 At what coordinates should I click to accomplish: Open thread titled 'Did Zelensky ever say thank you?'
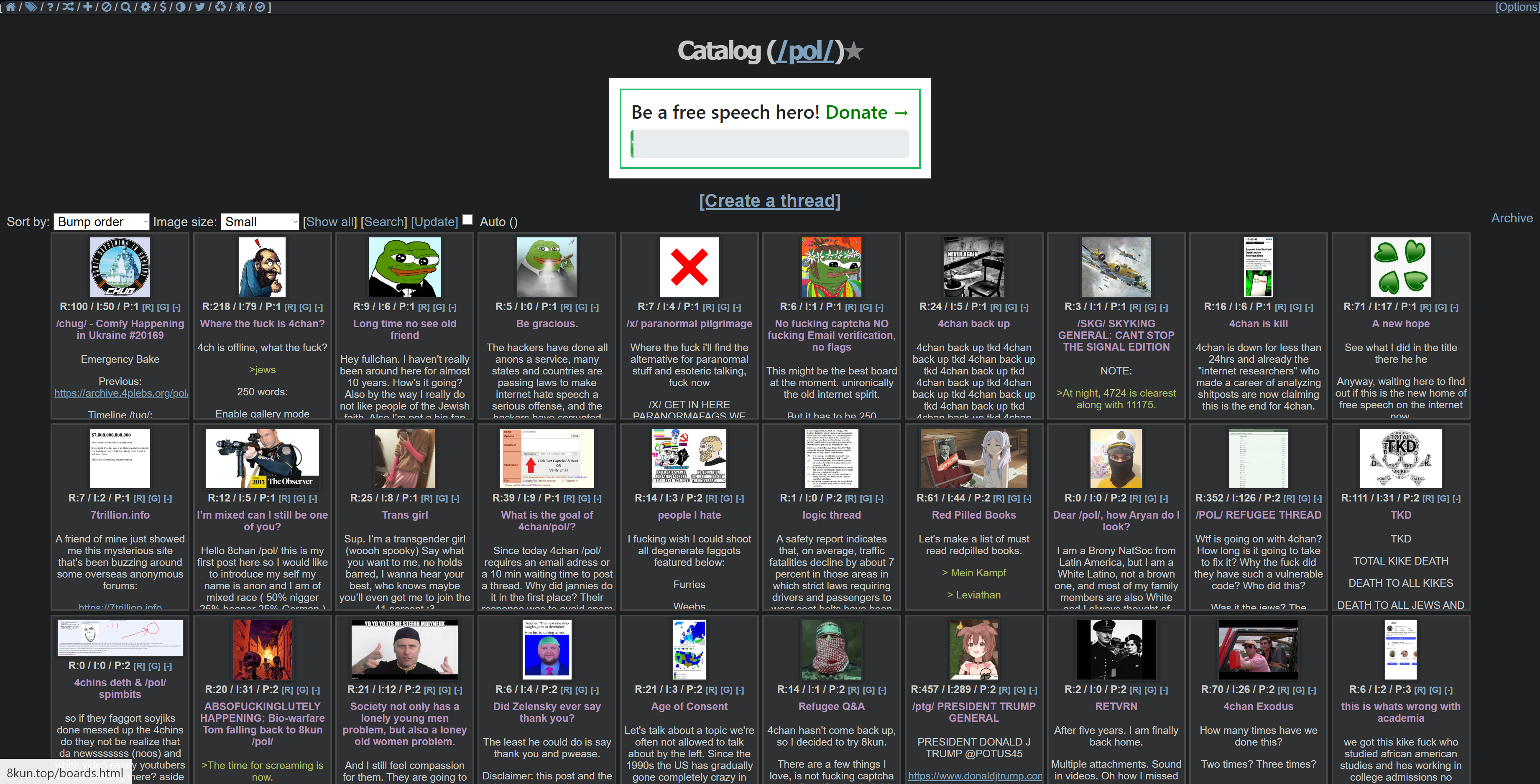point(547,712)
